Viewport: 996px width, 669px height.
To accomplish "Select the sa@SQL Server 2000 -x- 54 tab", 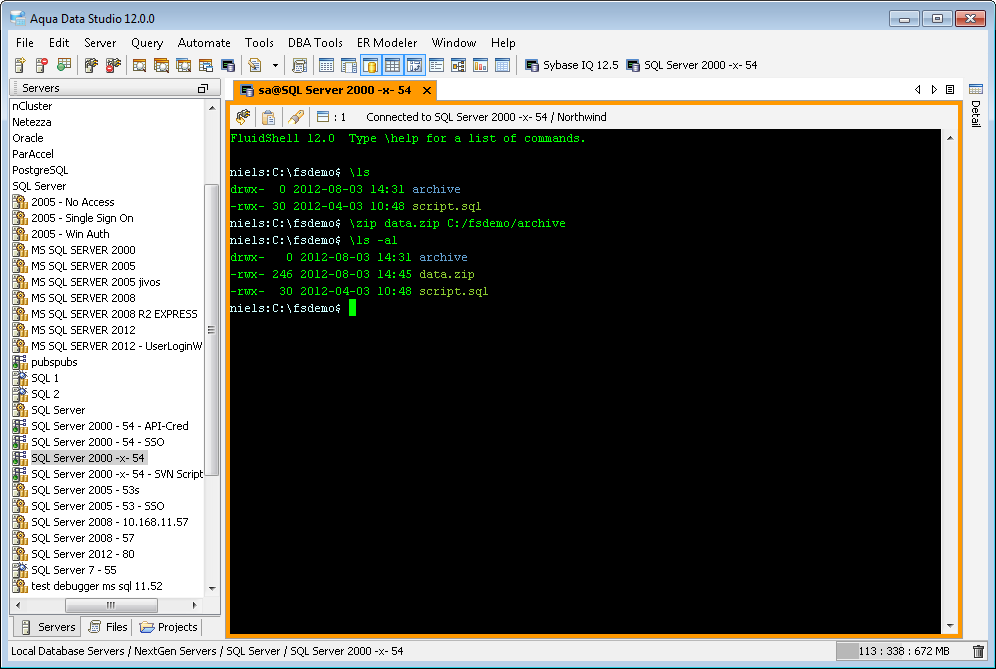I will coord(335,90).
